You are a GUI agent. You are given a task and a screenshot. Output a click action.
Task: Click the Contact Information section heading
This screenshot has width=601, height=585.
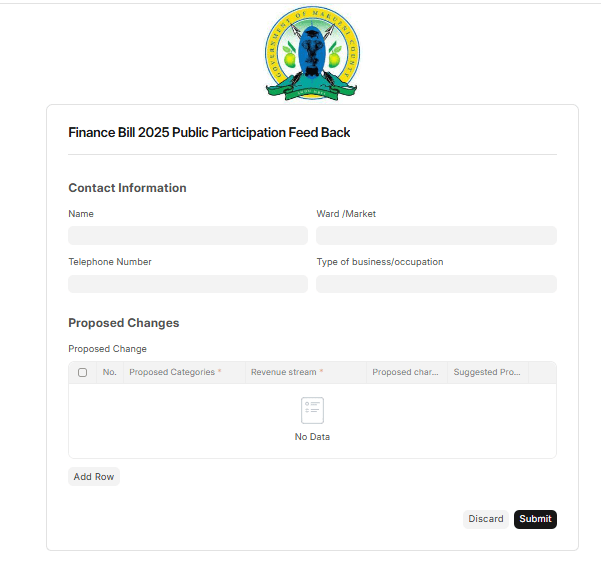click(x=127, y=188)
